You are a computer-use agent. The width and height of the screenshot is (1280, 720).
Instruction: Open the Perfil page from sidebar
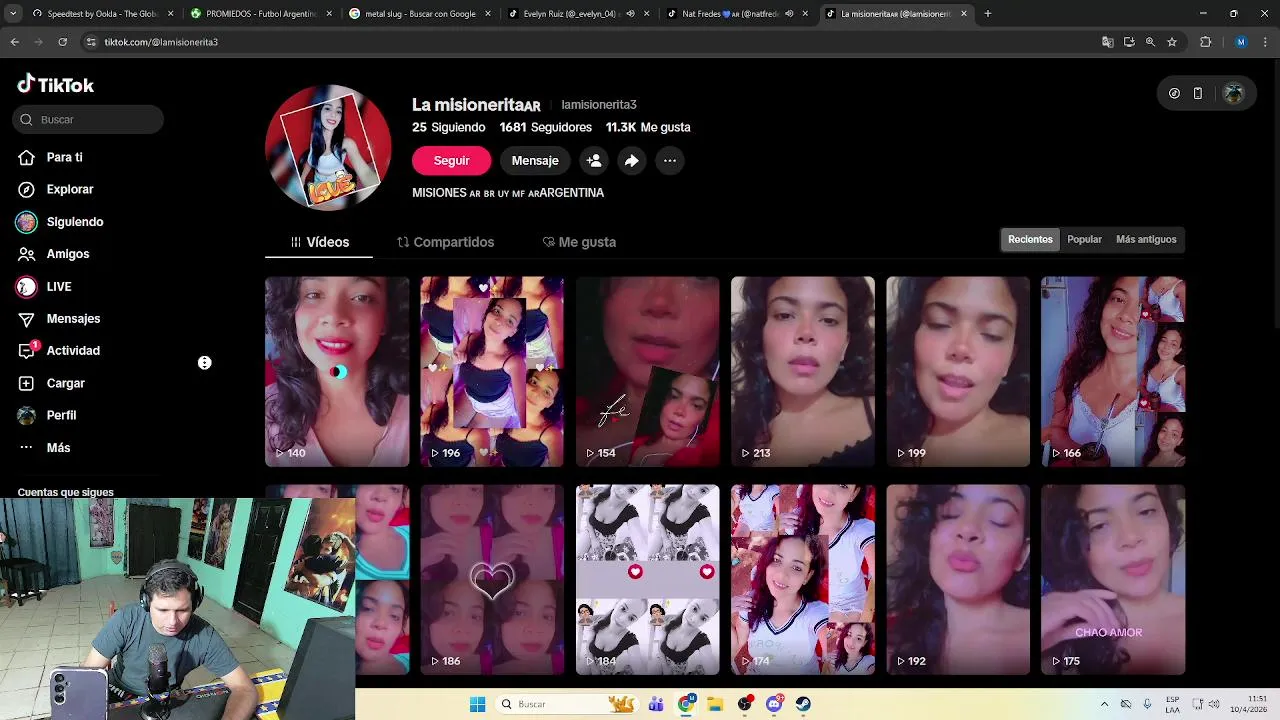click(47, 415)
